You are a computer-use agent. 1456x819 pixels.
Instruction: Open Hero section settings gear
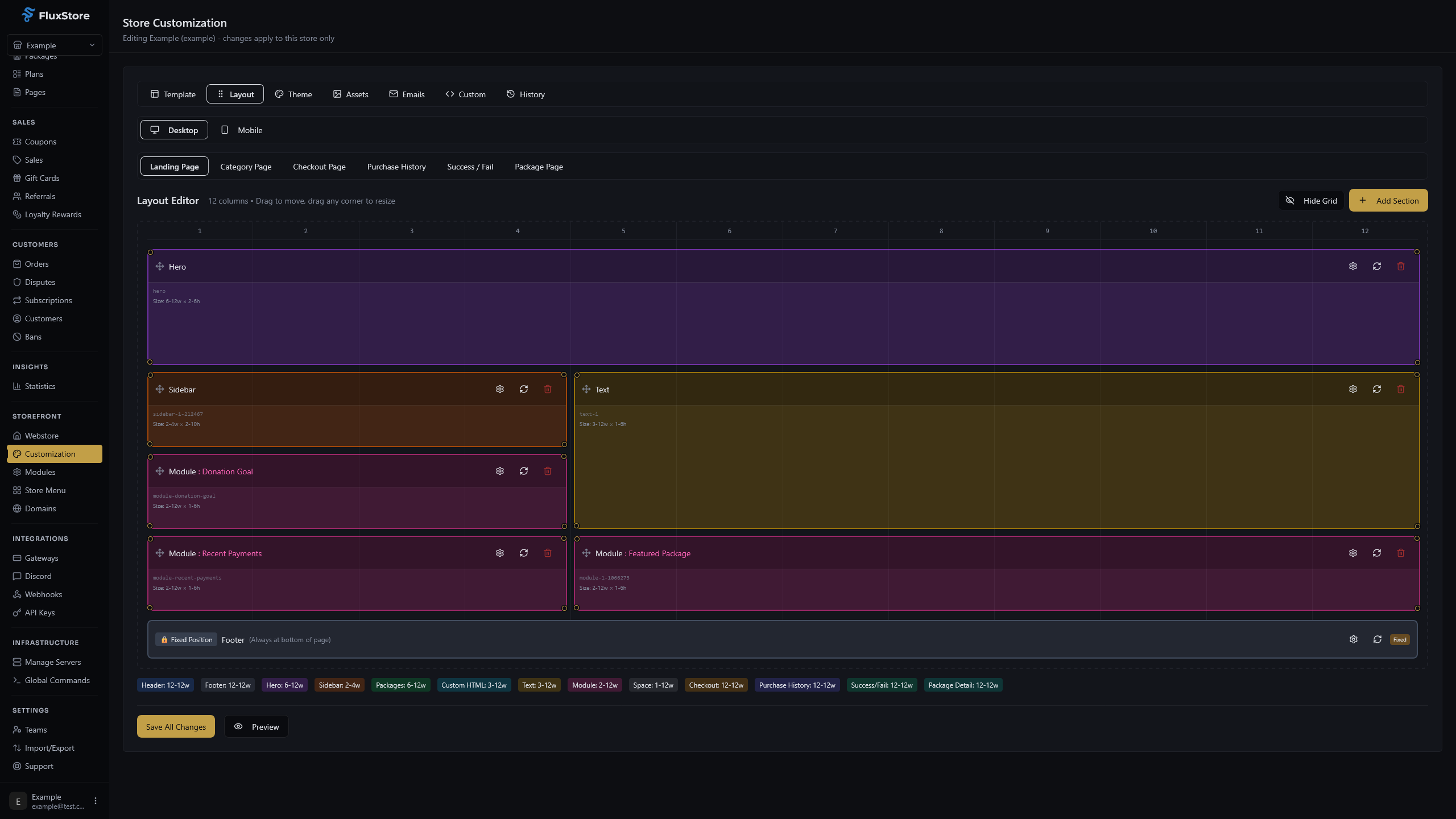[1353, 266]
